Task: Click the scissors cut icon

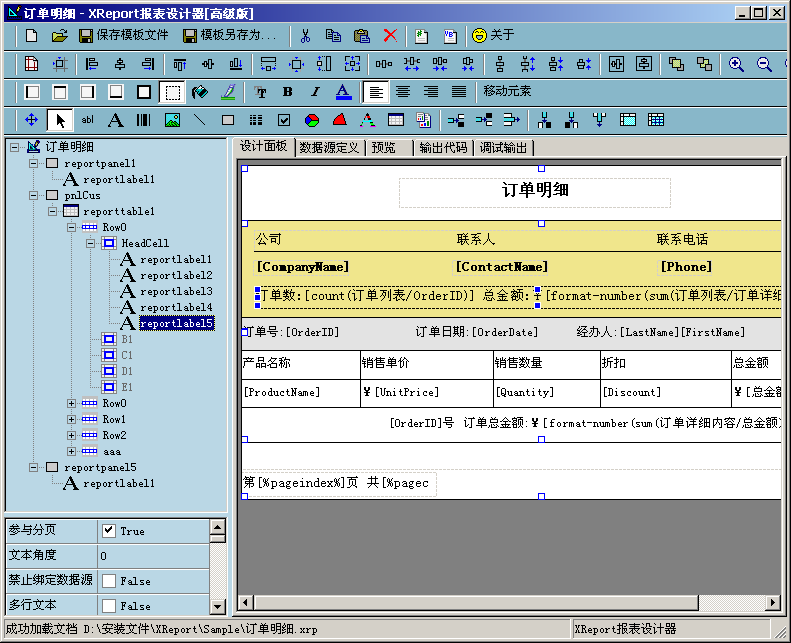Action: coord(306,35)
